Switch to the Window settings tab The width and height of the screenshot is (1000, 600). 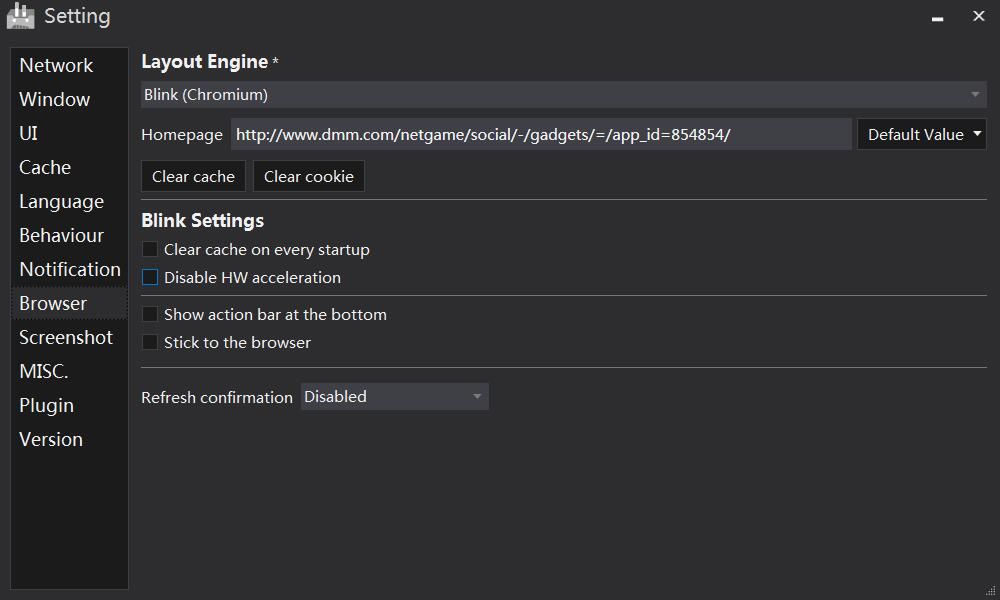(x=70, y=99)
